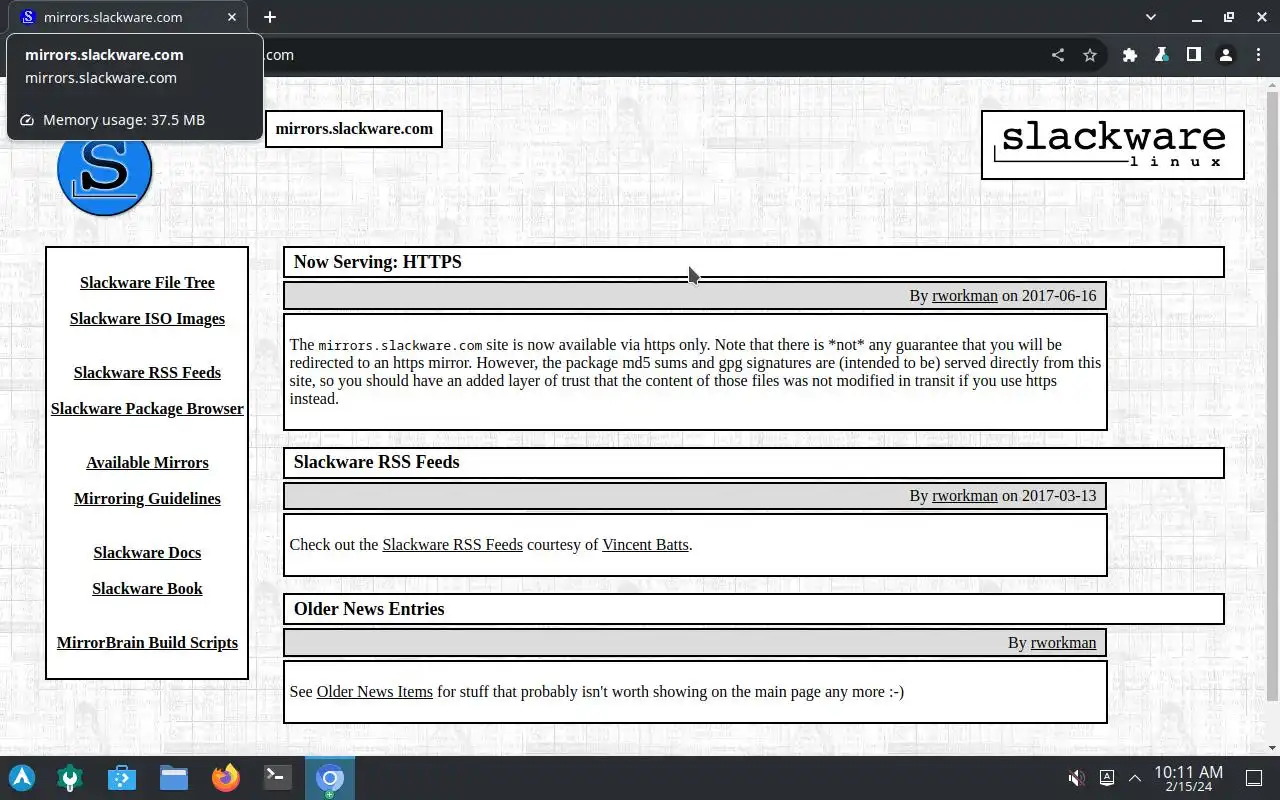Open MirrorBrain Build Scripts link
Viewport: 1280px width, 800px height.
pyautogui.click(x=147, y=643)
